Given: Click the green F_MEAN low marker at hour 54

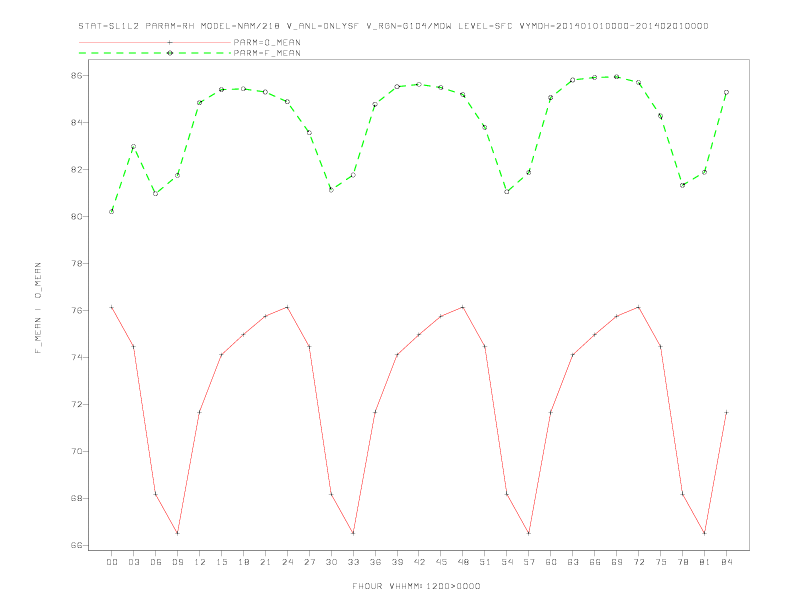Looking at the screenshot, I should pos(507,192).
